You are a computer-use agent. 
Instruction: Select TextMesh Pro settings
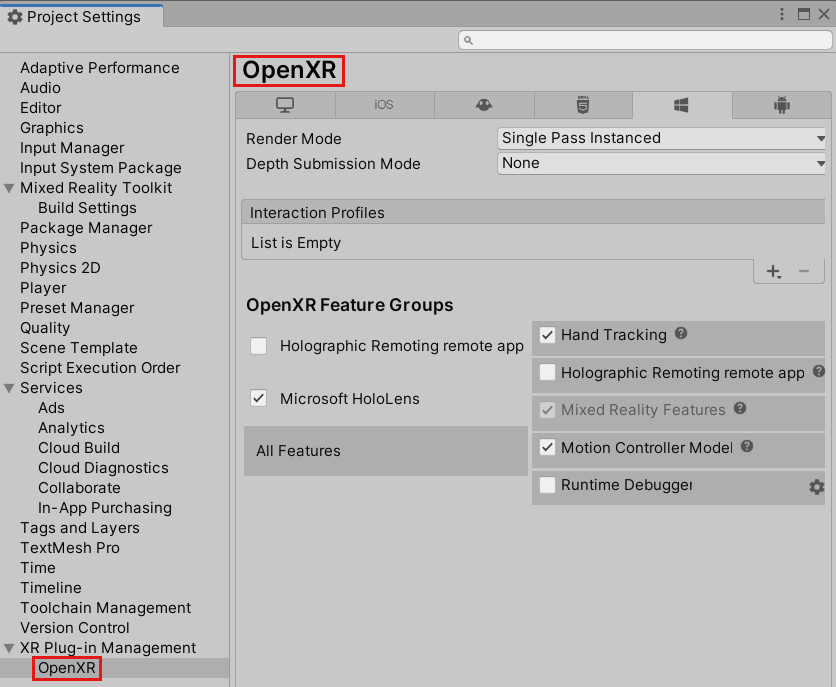click(x=70, y=548)
